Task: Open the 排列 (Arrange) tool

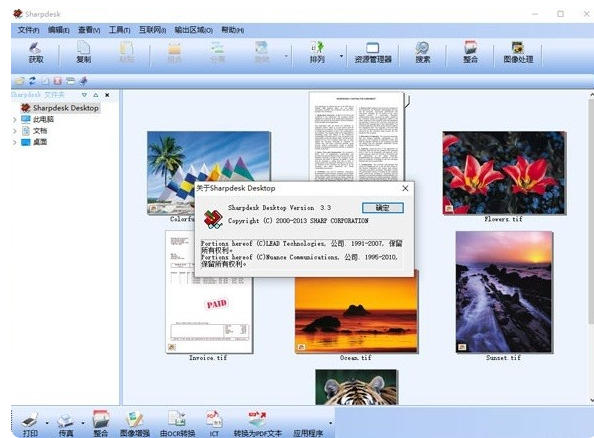Action: point(317,53)
